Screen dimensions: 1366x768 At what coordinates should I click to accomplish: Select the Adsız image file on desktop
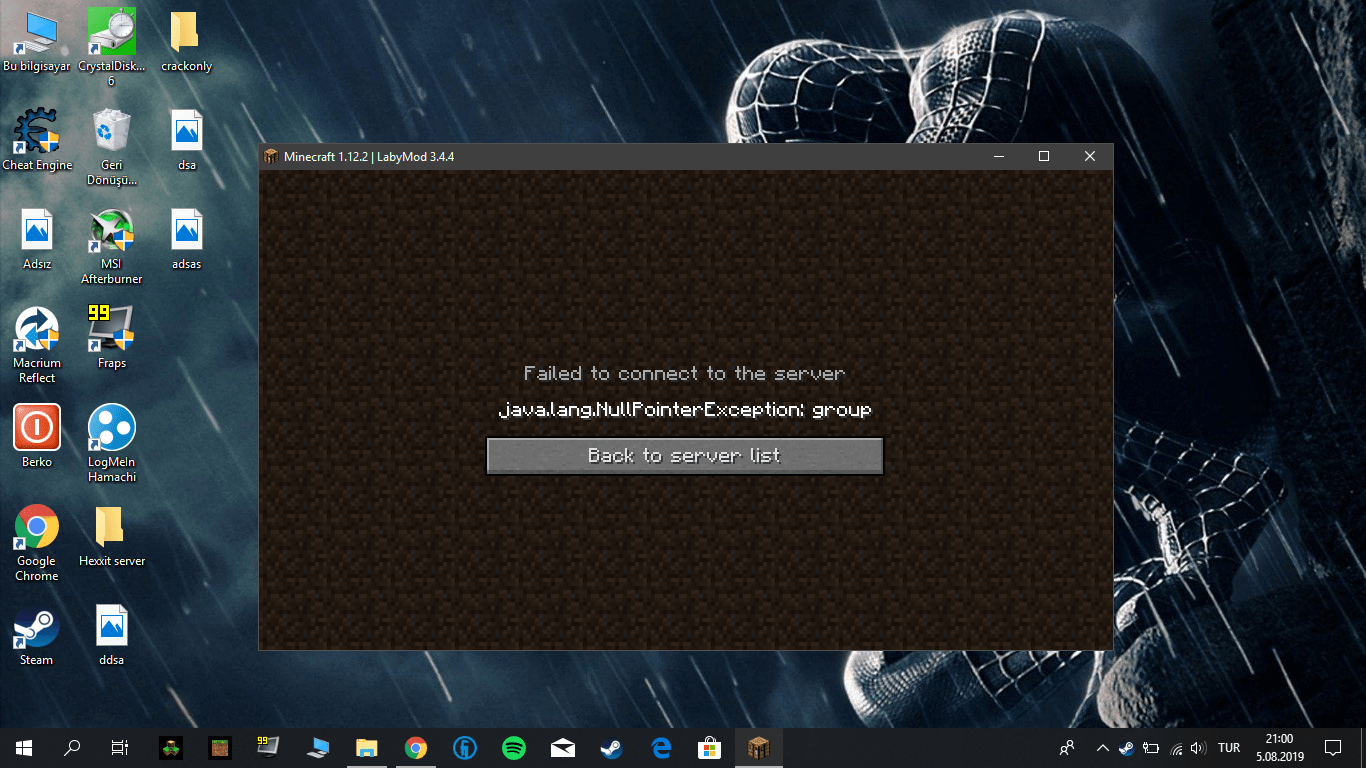[x=37, y=239]
